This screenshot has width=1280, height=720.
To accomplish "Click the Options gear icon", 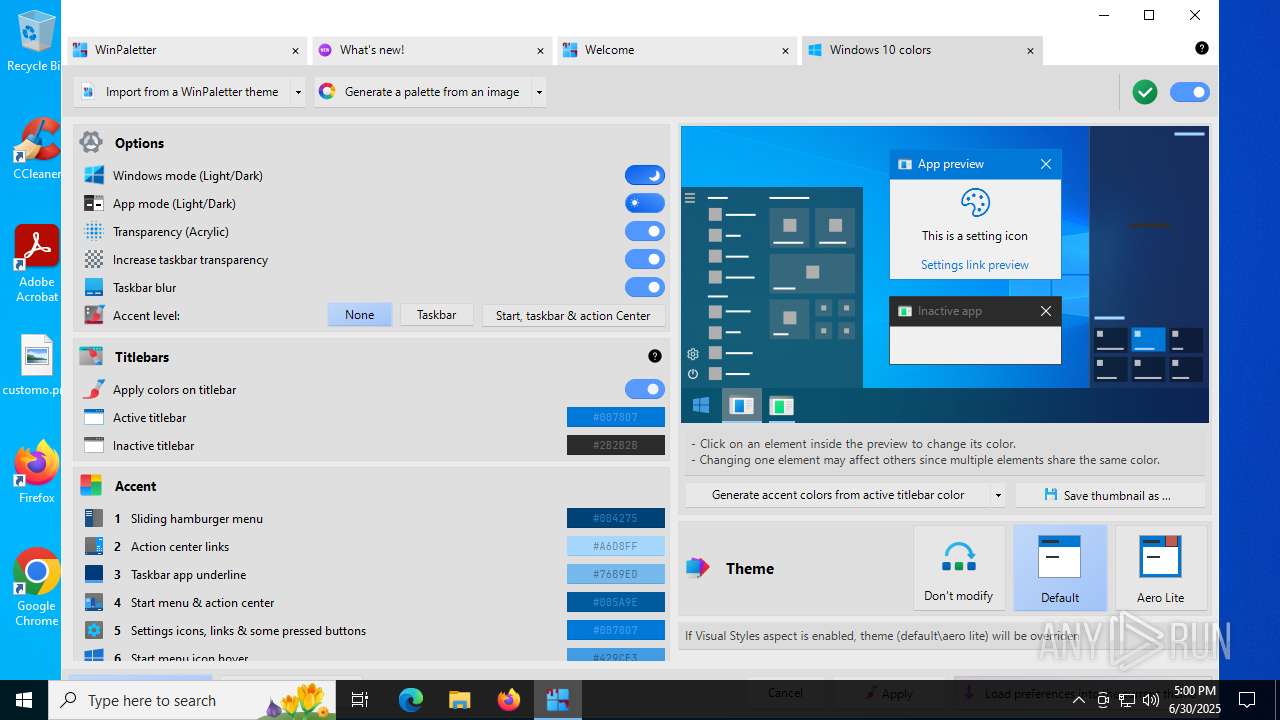I will pyautogui.click(x=91, y=142).
